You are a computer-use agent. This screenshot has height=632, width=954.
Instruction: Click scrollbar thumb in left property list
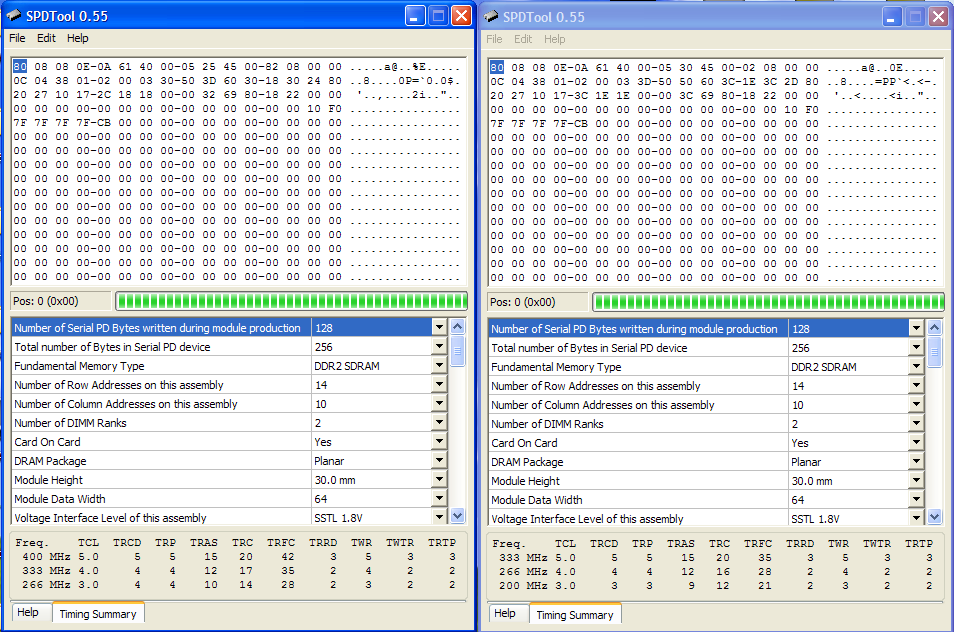(458, 350)
